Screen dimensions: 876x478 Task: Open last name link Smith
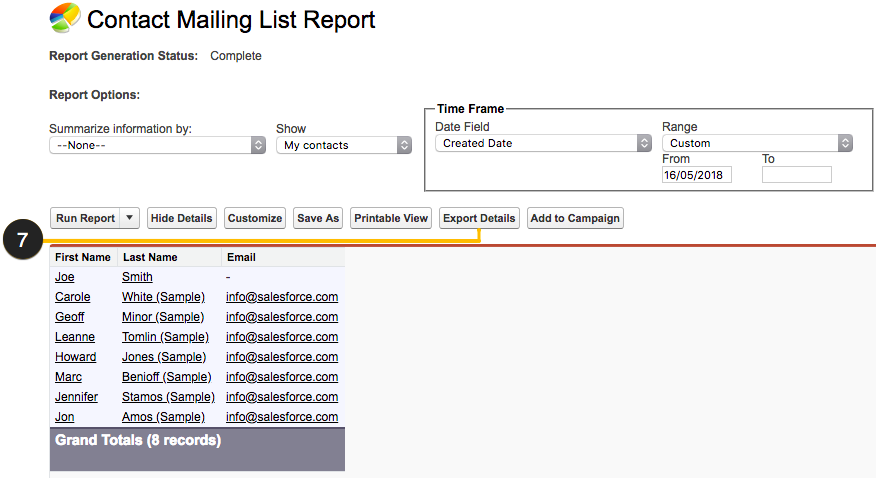[137, 277]
